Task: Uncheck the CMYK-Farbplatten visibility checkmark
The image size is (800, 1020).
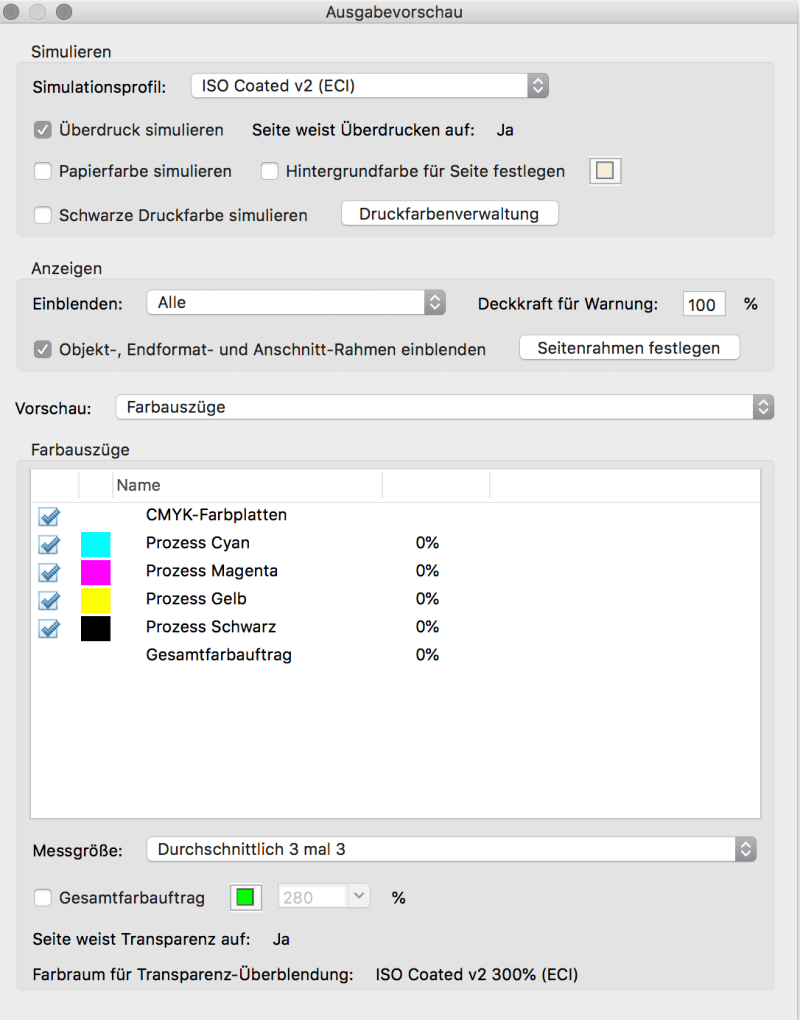Action: coord(49,517)
